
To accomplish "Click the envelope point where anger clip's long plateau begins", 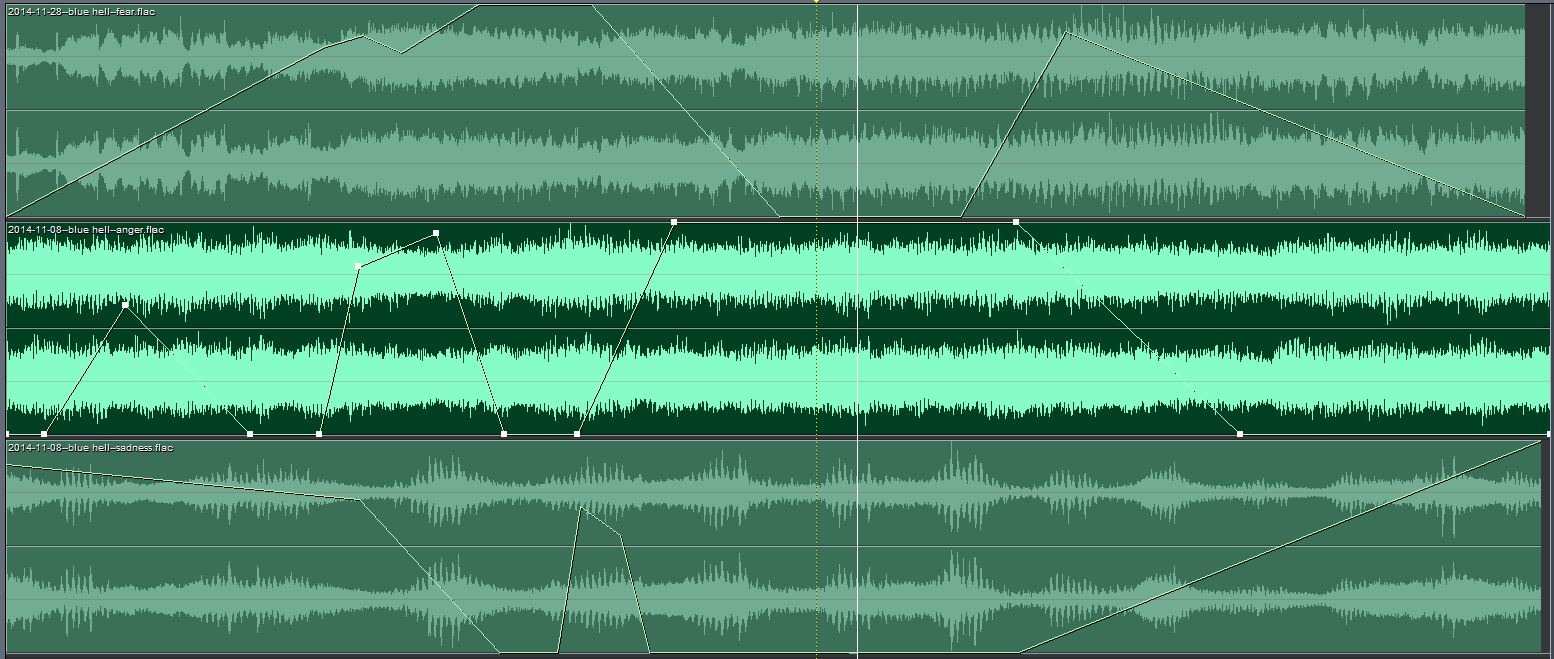I will pos(674,221).
